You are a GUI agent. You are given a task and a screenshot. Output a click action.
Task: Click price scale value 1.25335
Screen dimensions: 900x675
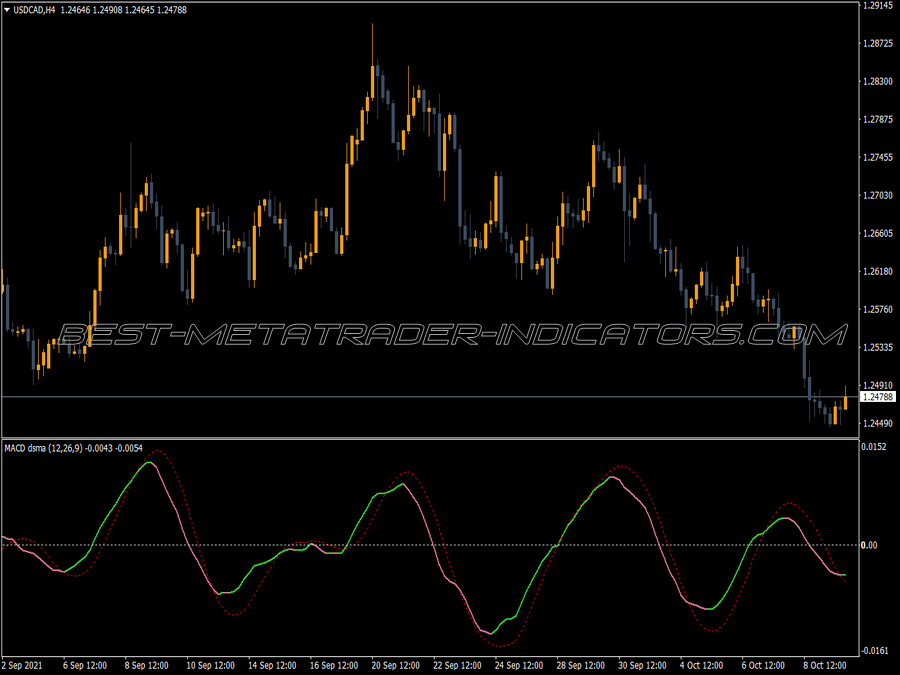(878, 347)
